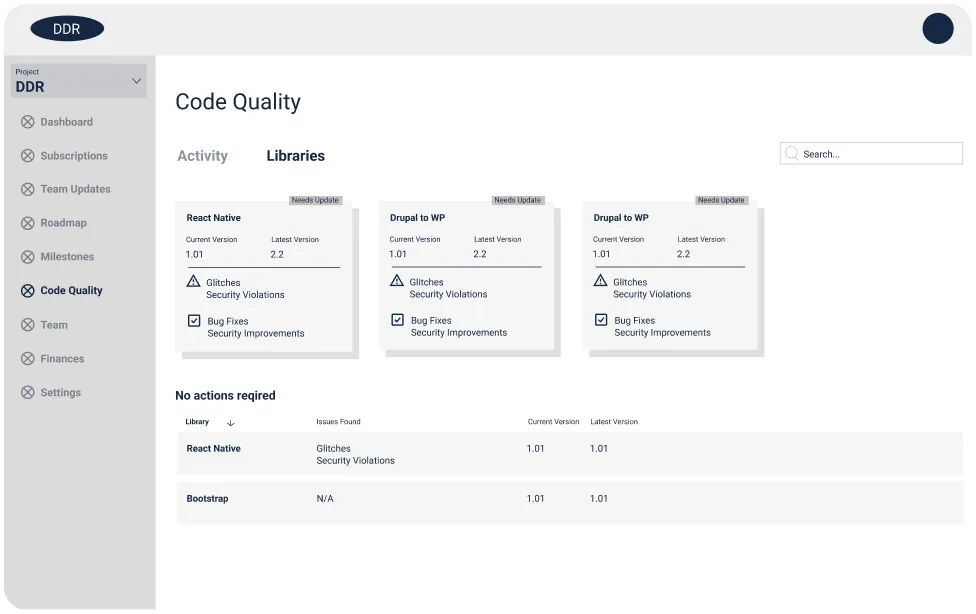Toggle Bug Fixes checkbox on rightmost Drupal card
976x614 pixels.
click(601, 320)
